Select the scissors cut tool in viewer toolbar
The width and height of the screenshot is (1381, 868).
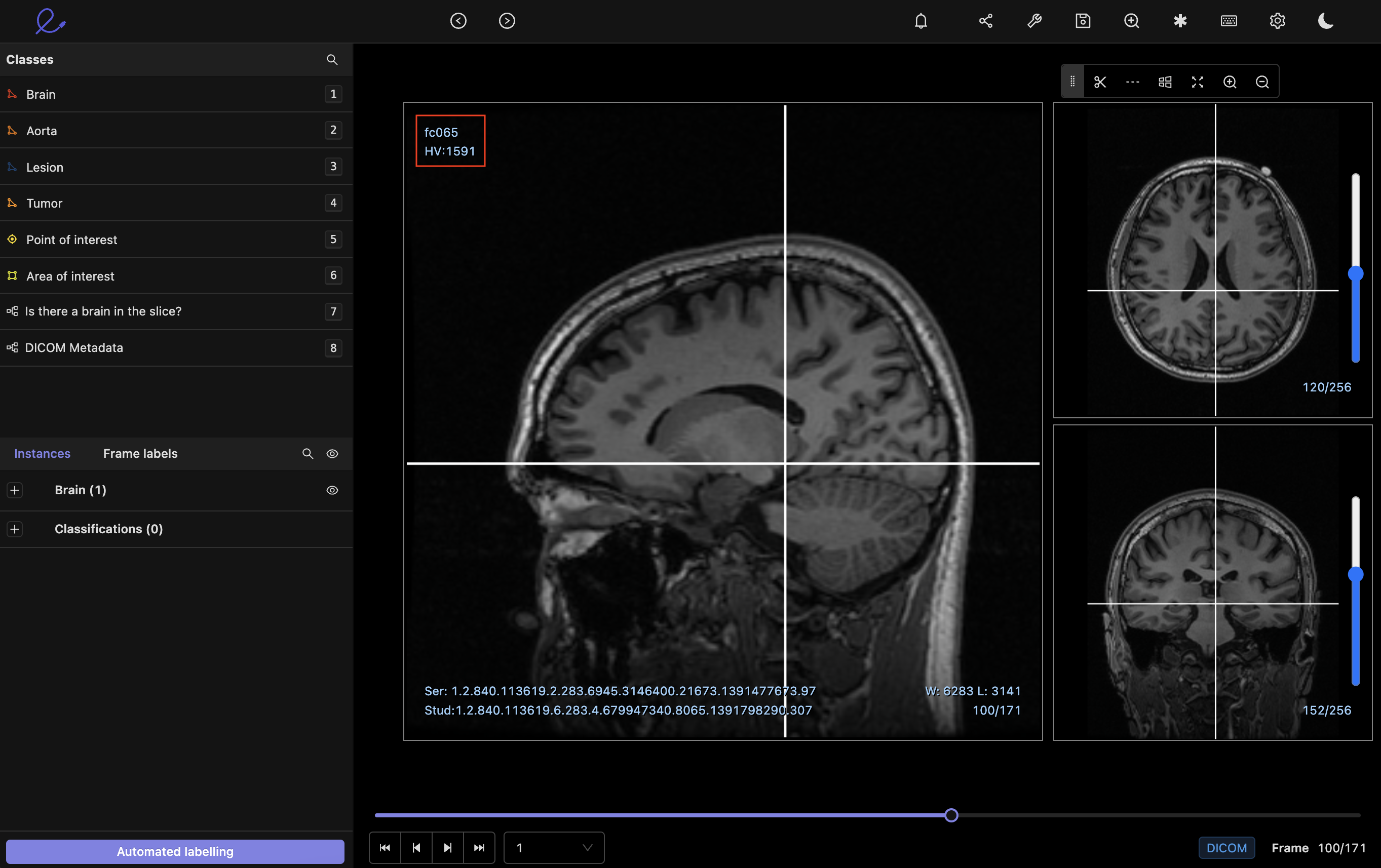pos(1100,82)
